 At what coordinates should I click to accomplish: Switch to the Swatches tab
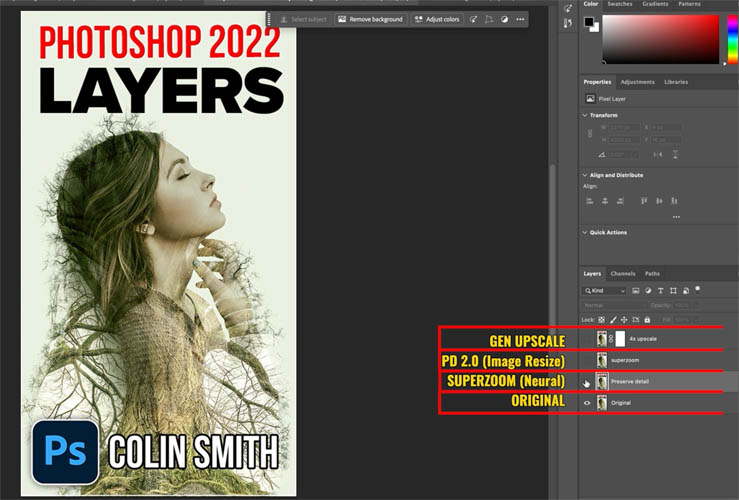(x=620, y=4)
